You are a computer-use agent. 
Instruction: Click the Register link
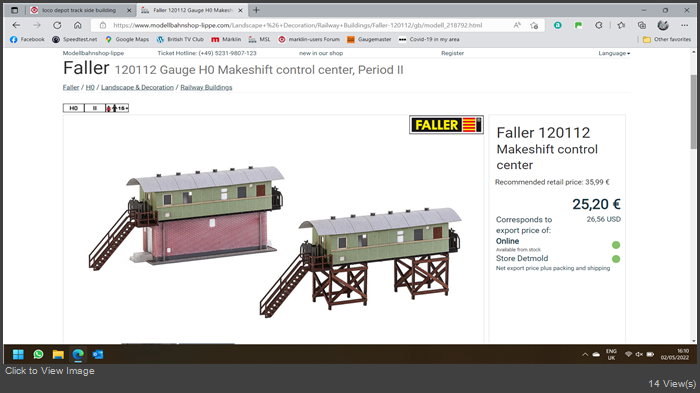[452, 53]
